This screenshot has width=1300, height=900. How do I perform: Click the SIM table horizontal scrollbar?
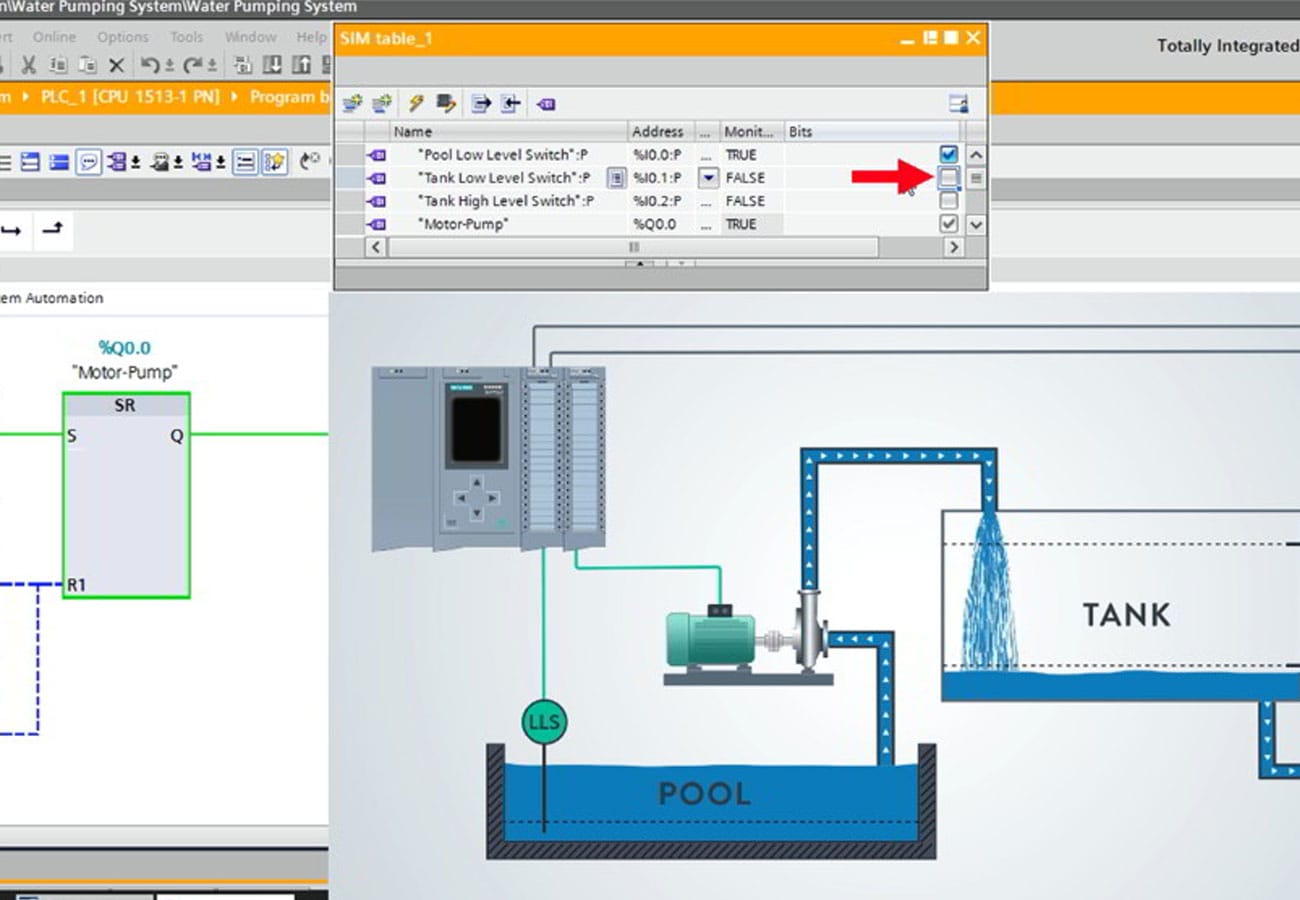click(632, 247)
